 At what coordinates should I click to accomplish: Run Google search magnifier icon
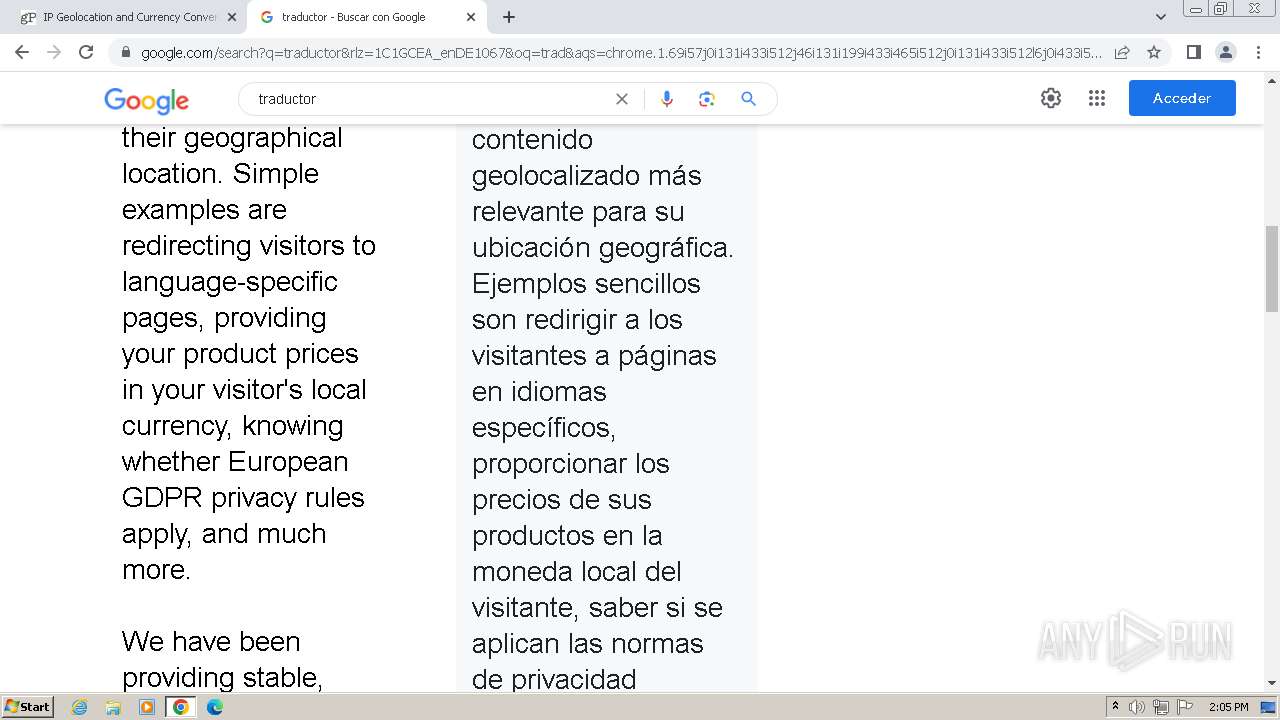pos(748,99)
